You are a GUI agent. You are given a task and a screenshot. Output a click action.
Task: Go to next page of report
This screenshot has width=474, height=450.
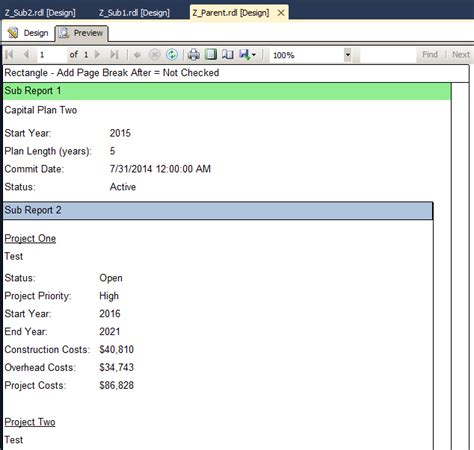97,54
